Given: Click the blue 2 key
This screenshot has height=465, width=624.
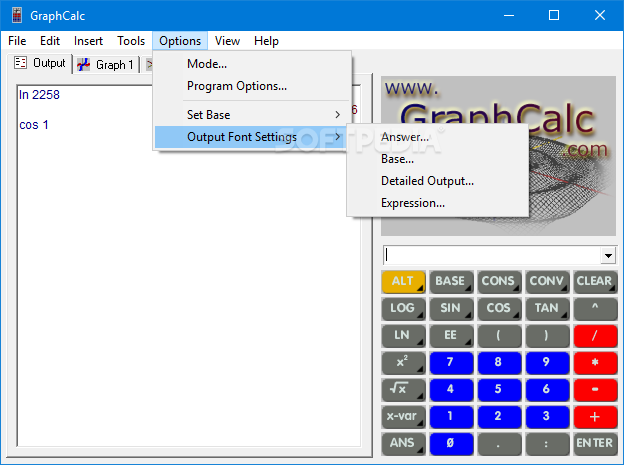Looking at the screenshot, I should (x=499, y=416).
